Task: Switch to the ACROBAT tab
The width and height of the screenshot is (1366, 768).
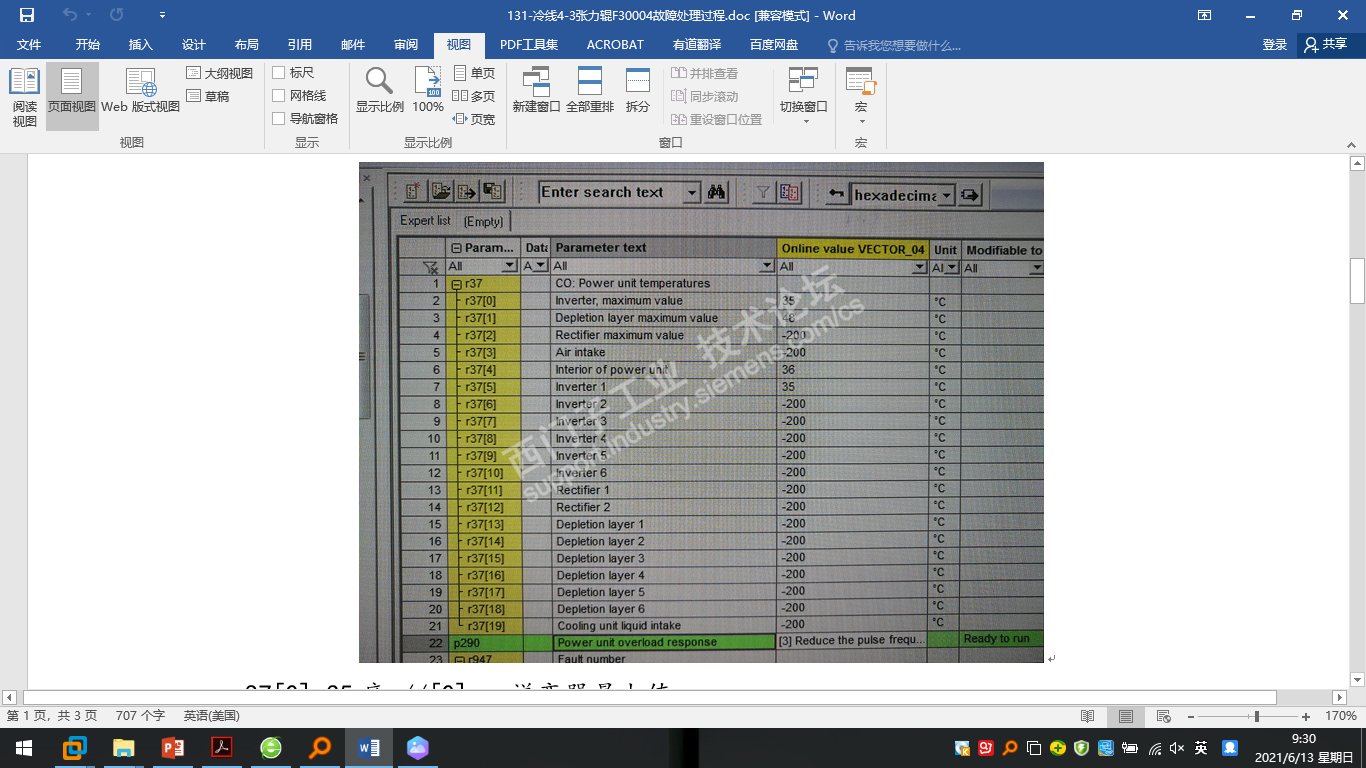Action: [x=615, y=45]
